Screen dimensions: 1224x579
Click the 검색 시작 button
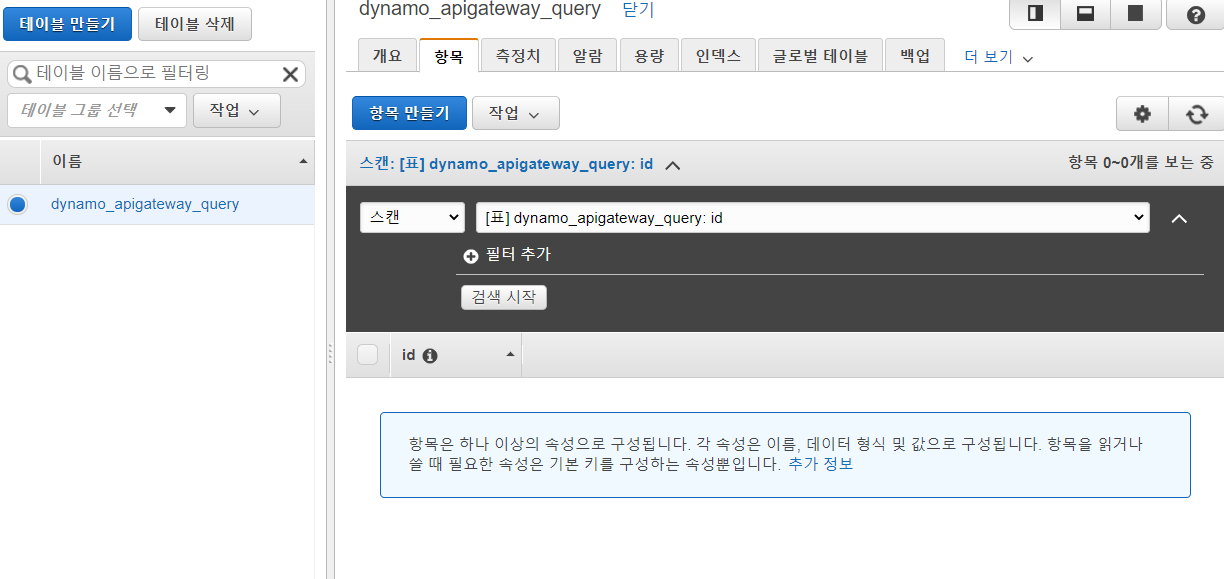coord(504,297)
